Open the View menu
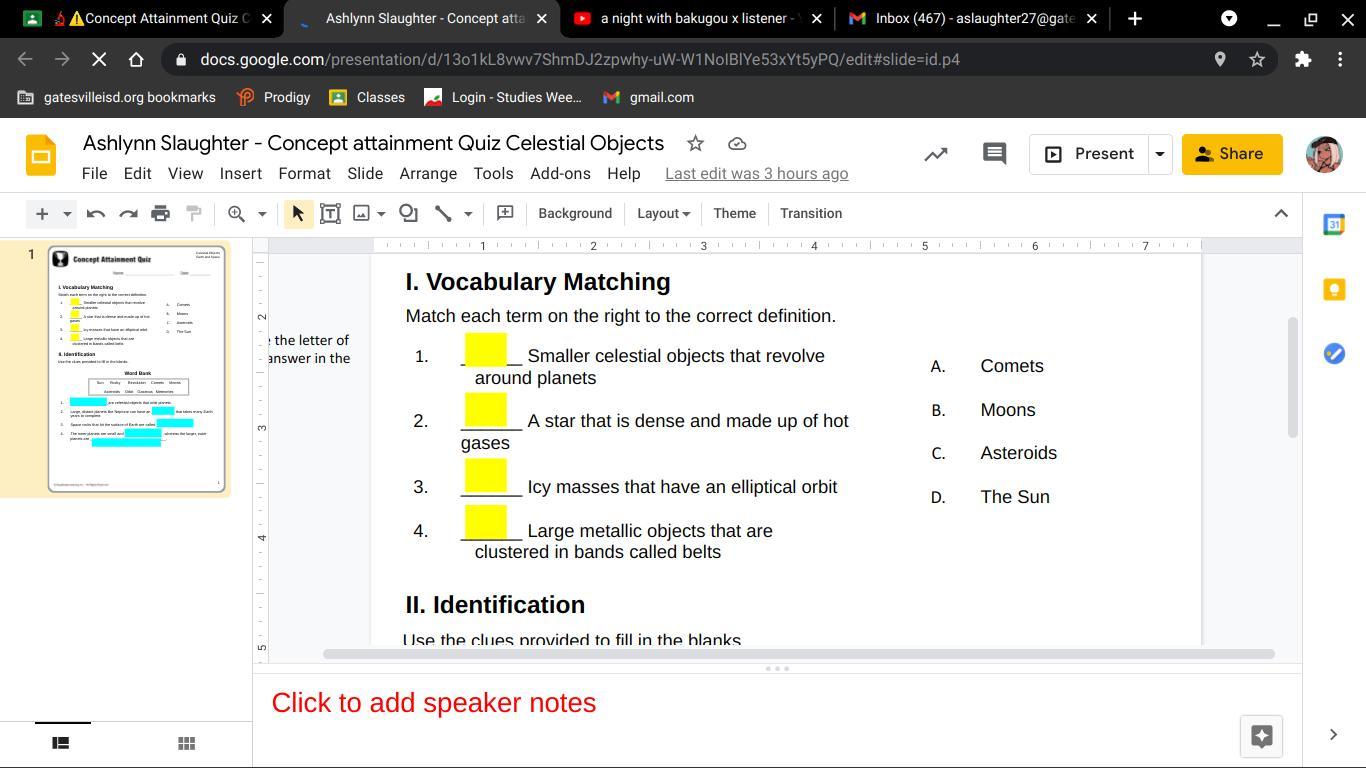Screen dimensions: 1366x768 pyautogui.click(x=185, y=174)
